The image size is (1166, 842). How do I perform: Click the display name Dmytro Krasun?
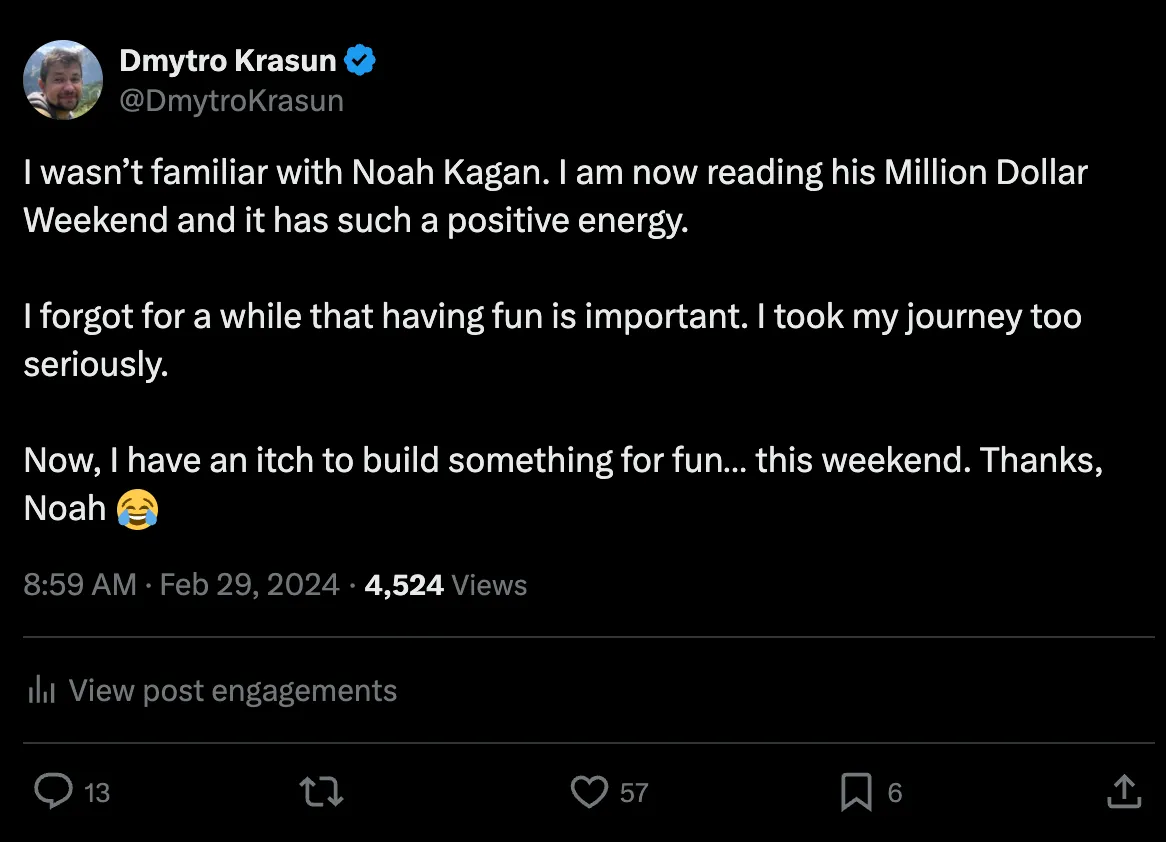[228, 59]
